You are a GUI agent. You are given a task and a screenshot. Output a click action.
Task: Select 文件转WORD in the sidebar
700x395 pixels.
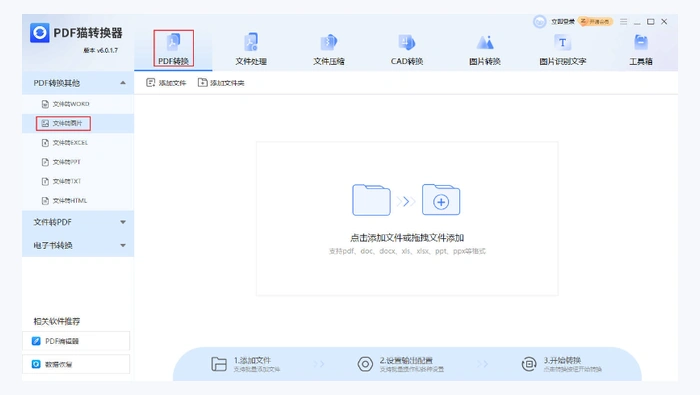pyautogui.click(x=78, y=104)
